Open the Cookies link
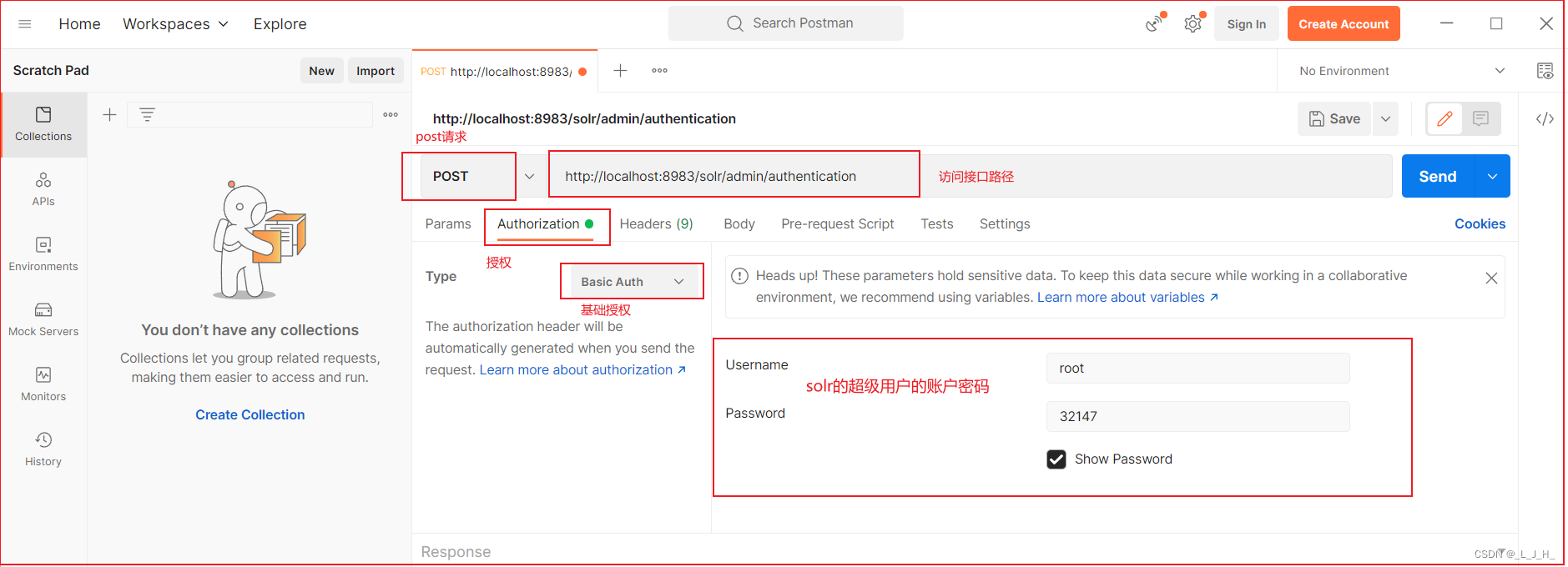Image resolution: width=1568 pixels, height=567 pixels. tap(1480, 223)
